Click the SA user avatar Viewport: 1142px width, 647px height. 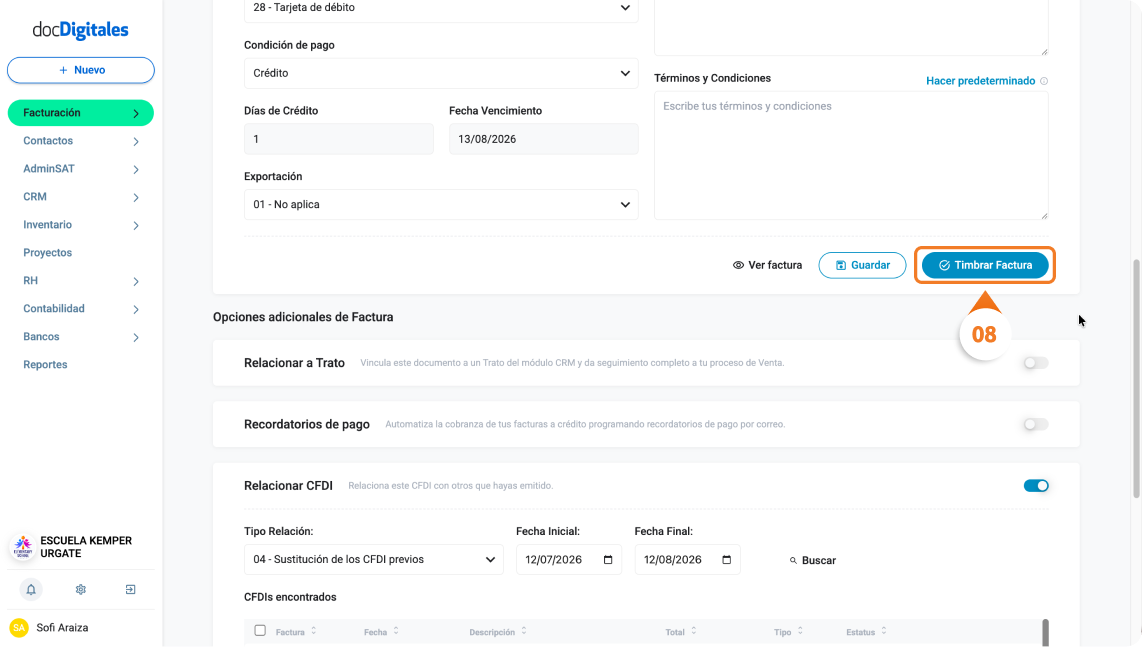[x=19, y=627]
